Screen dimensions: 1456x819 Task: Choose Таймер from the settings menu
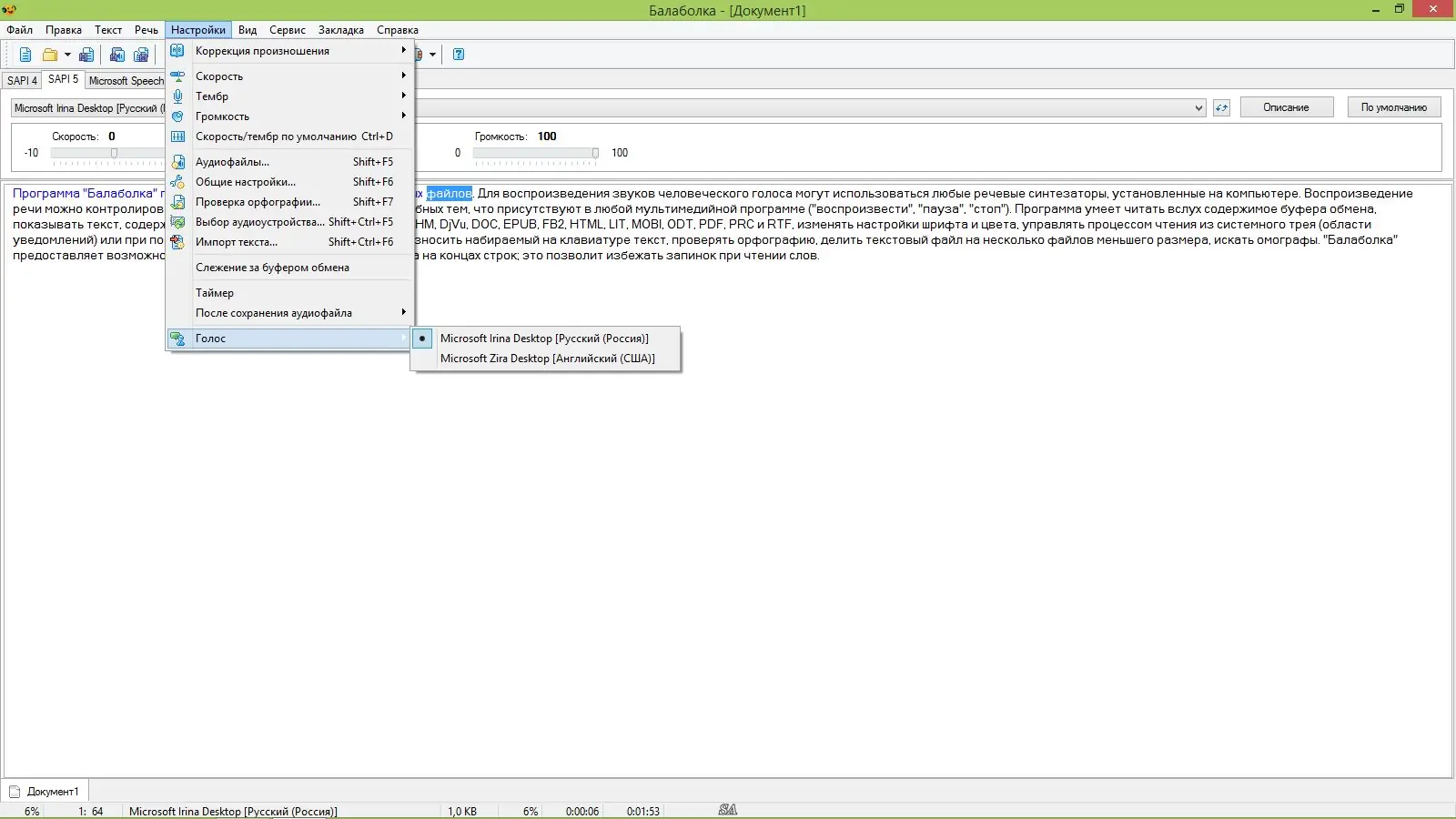pyautogui.click(x=289, y=293)
